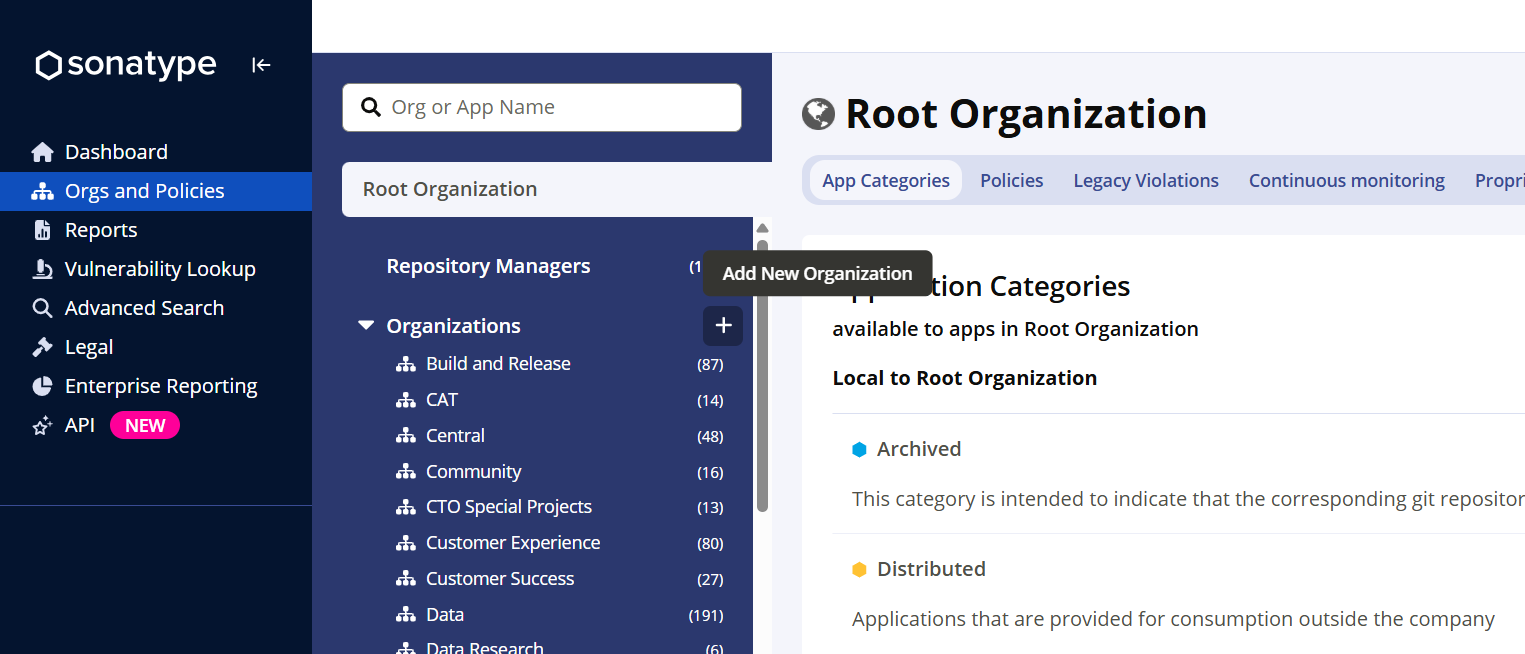The height and width of the screenshot is (654, 1525).
Task: Click the Central organization icon
Action: 405,437
